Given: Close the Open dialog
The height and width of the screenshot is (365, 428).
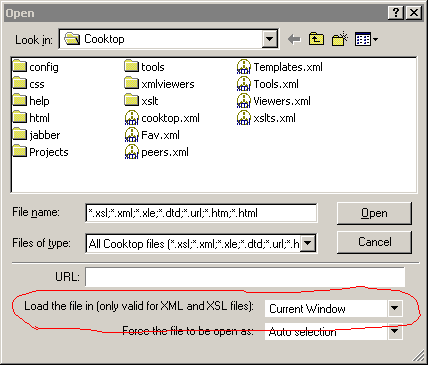Looking at the screenshot, I should point(414,13).
